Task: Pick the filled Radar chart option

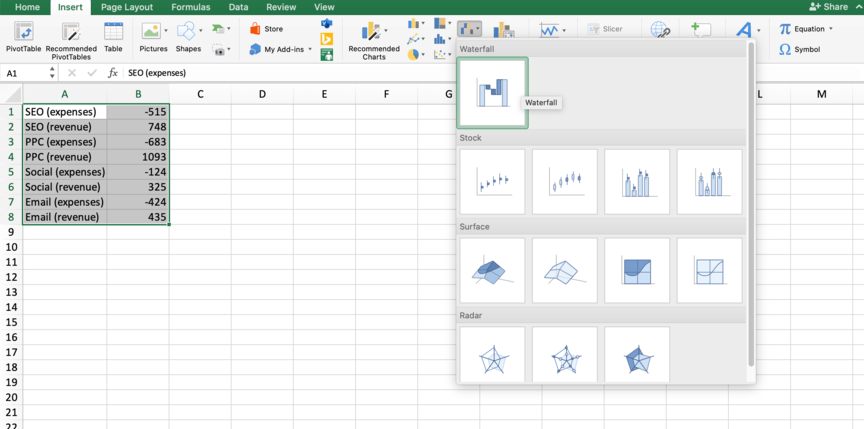Action: (636, 357)
